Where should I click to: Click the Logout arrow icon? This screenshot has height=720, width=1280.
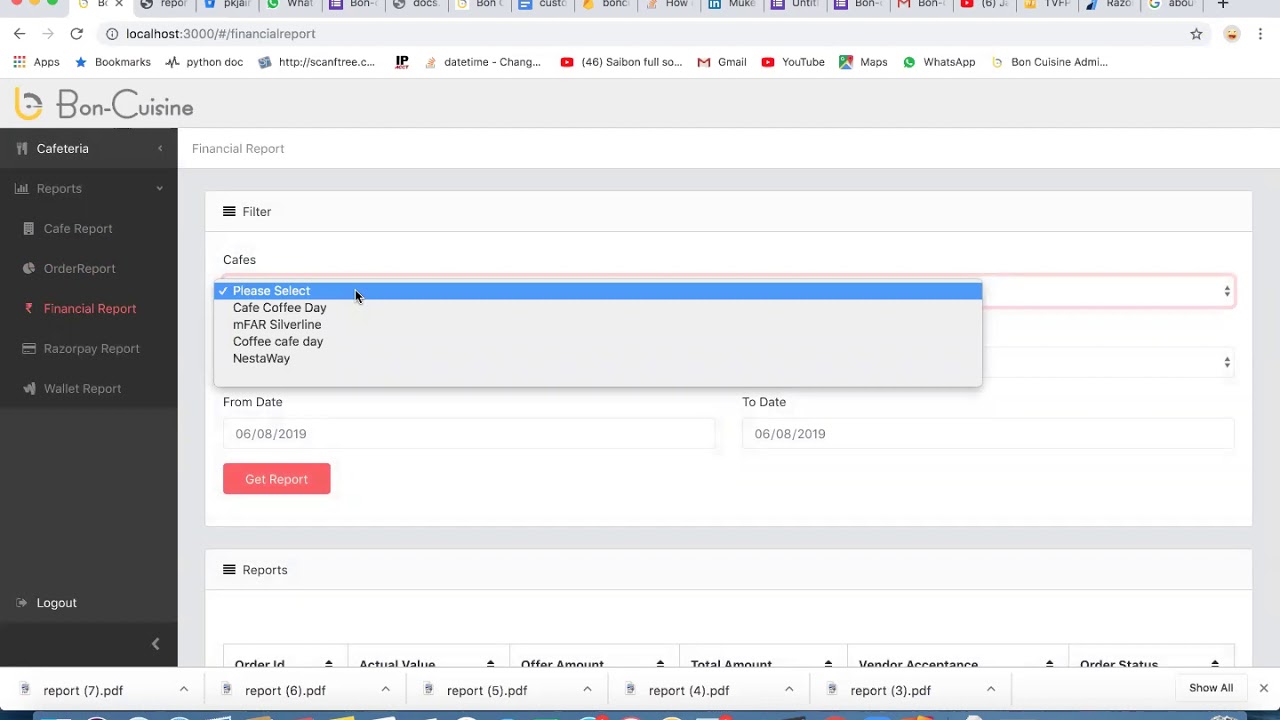point(22,603)
